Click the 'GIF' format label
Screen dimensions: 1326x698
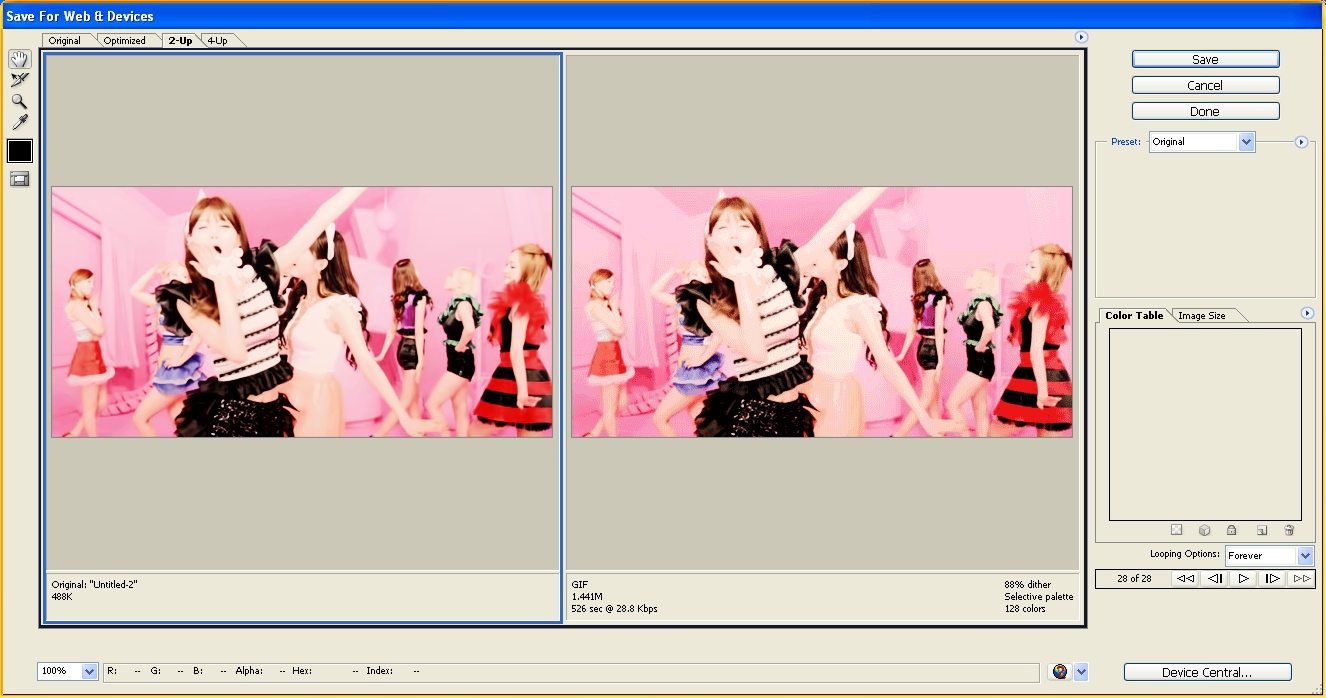coord(579,584)
